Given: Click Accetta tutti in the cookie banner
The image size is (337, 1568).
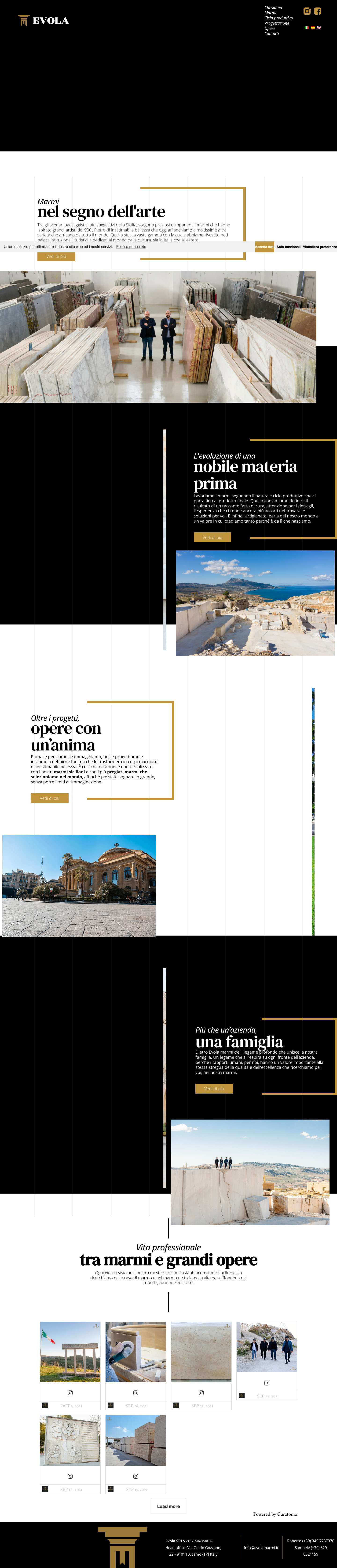Looking at the screenshot, I should tap(264, 247).
